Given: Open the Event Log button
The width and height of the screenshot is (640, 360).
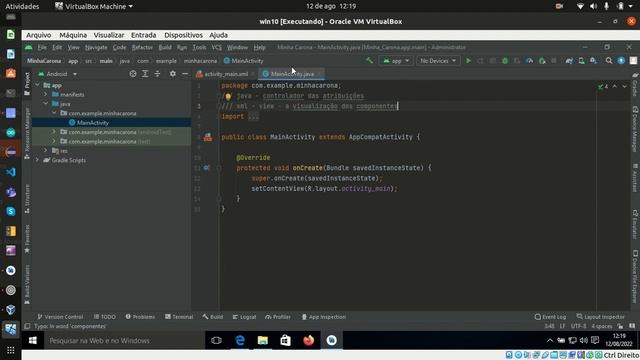Looking at the screenshot, I should click(550, 317).
